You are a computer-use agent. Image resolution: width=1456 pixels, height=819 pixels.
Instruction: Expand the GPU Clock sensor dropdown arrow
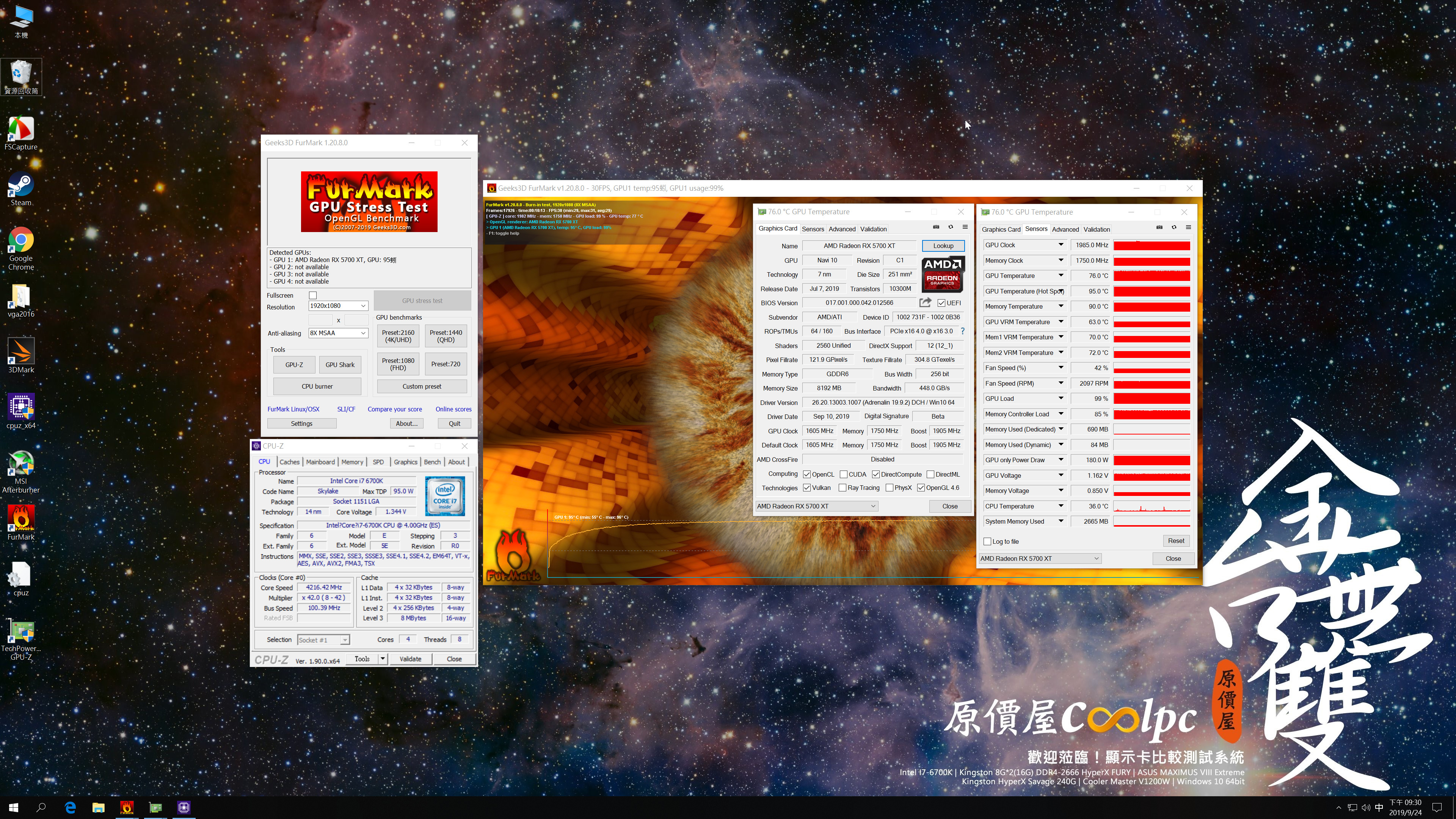coord(1061,245)
